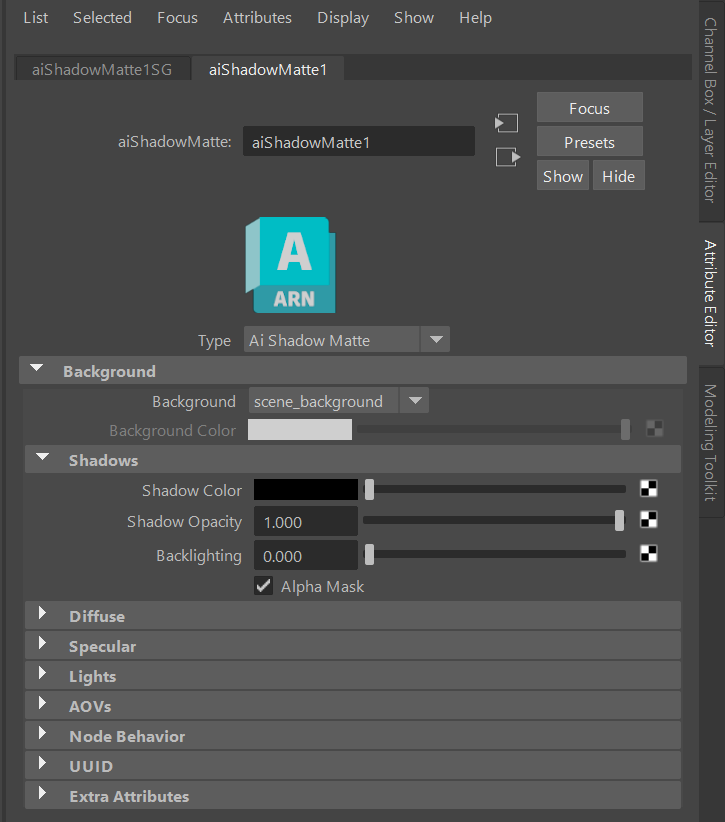Screen dimensions: 725x822
Task: Open the Selected menu
Action: click(102, 18)
